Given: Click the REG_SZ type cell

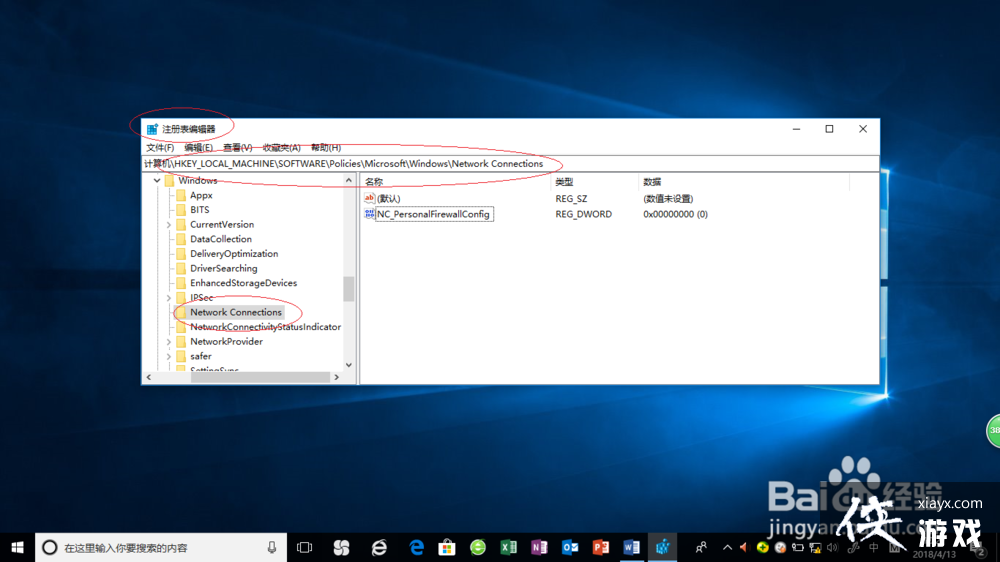Looking at the screenshot, I should 571,199.
